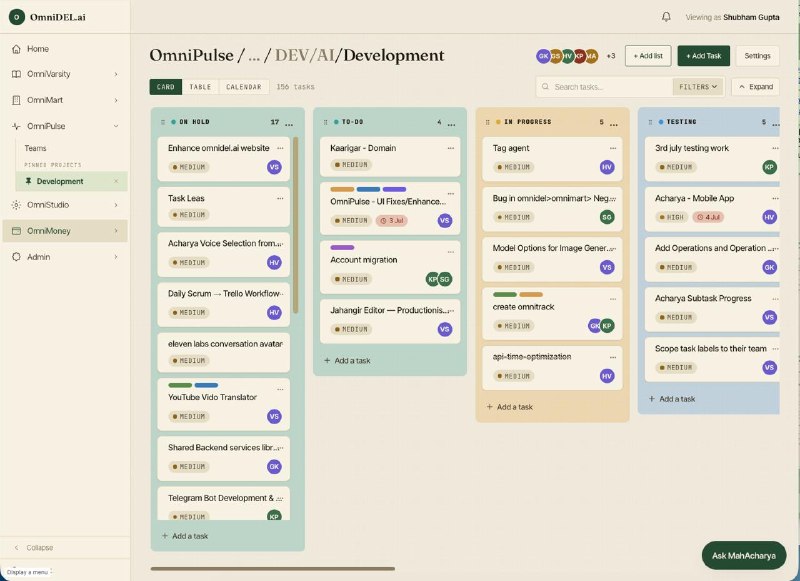
Task: Click GK avatar in the project members header
Action: click(543, 56)
